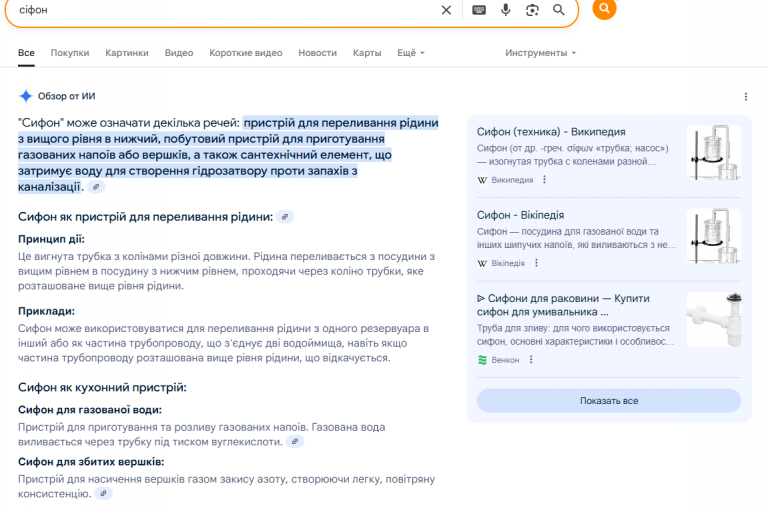Image resolution: width=768 pixels, height=512 pixels.
Task: Go to the "Видео" tab
Action: [x=179, y=53]
